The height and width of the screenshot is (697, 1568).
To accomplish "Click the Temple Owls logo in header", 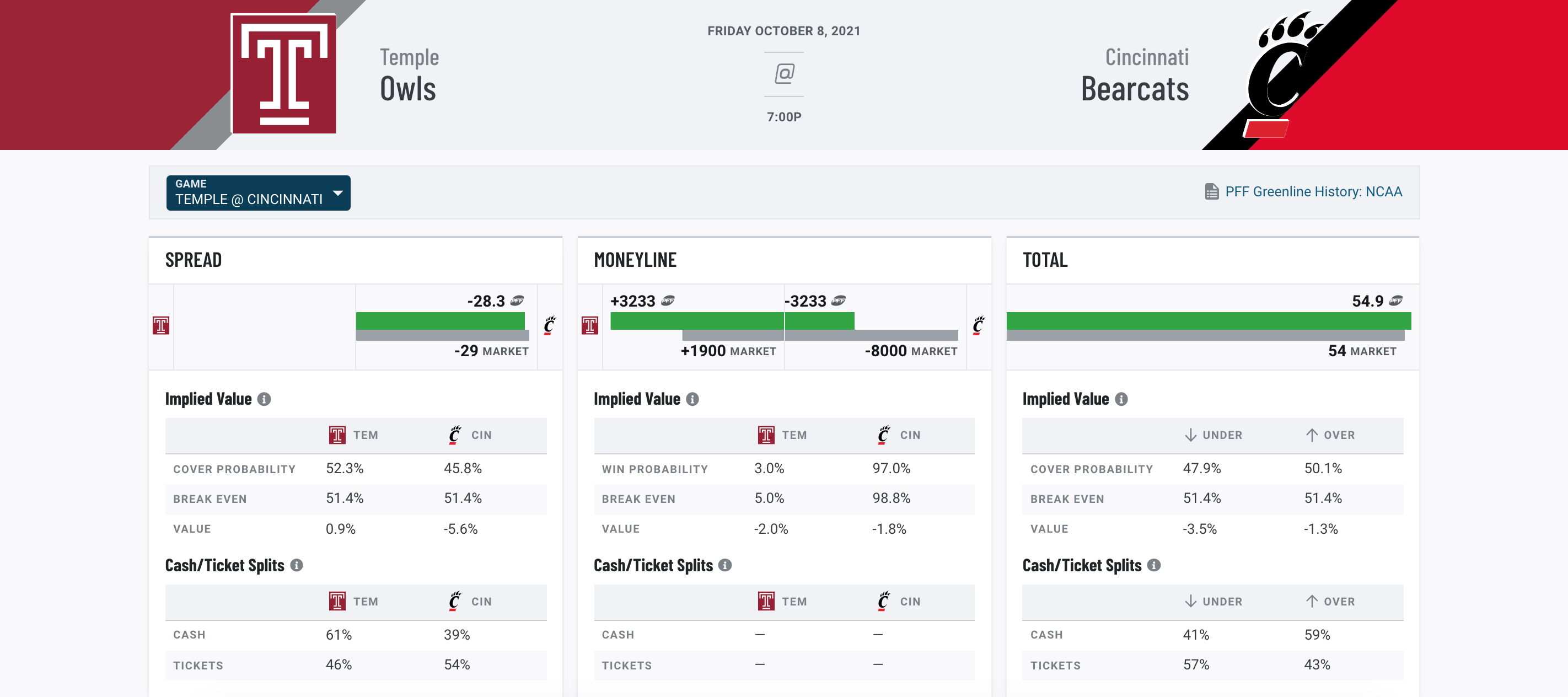I will click(x=283, y=74).
